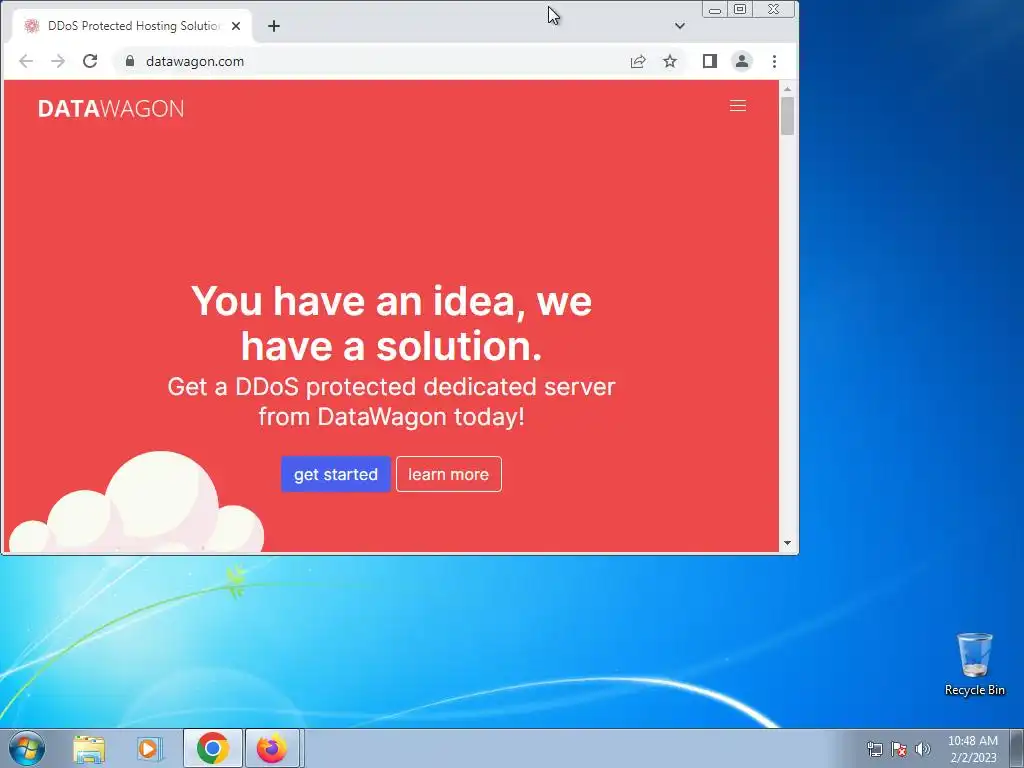Open the Windows Start menu

(27, 748)
